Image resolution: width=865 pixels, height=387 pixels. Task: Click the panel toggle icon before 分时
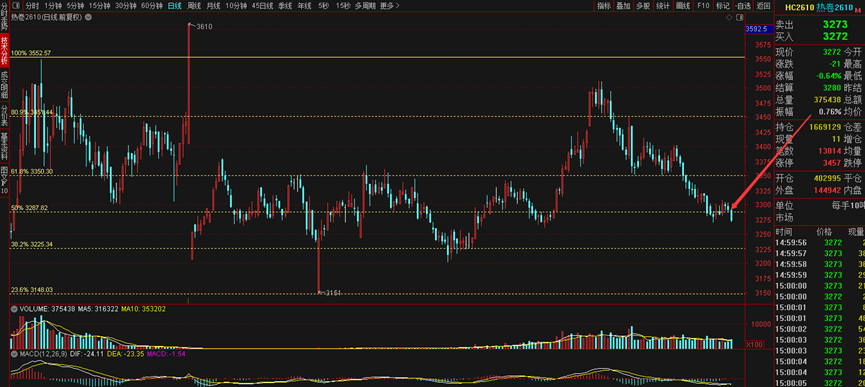pos(16,6)
